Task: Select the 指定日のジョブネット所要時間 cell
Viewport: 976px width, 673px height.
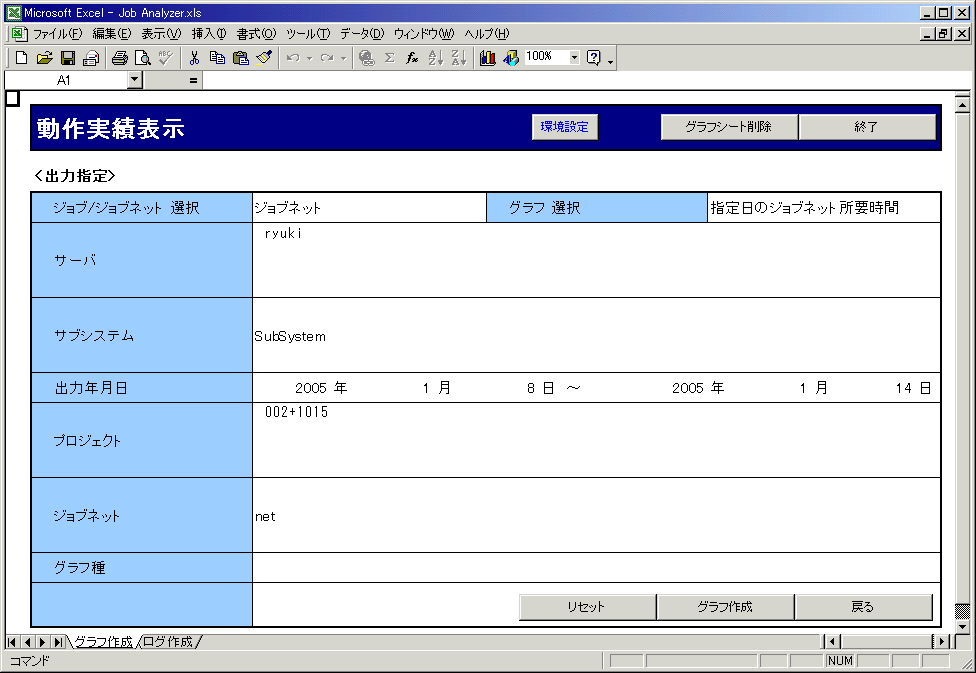Action: pos(824,208)
